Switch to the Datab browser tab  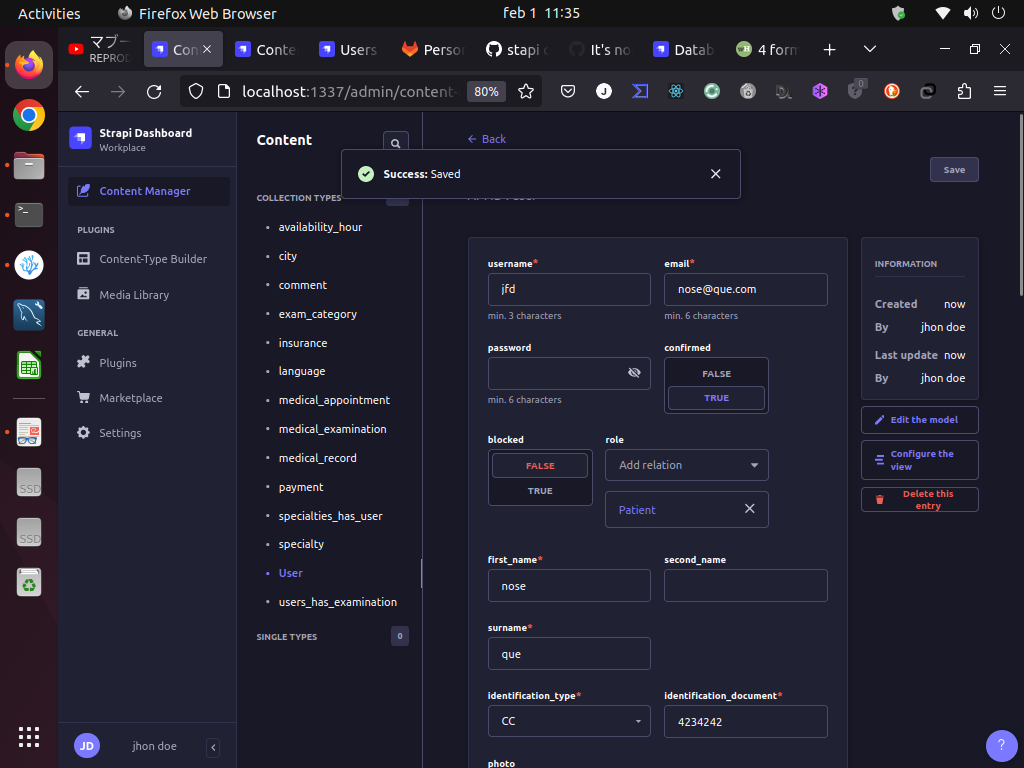point(684,50)
